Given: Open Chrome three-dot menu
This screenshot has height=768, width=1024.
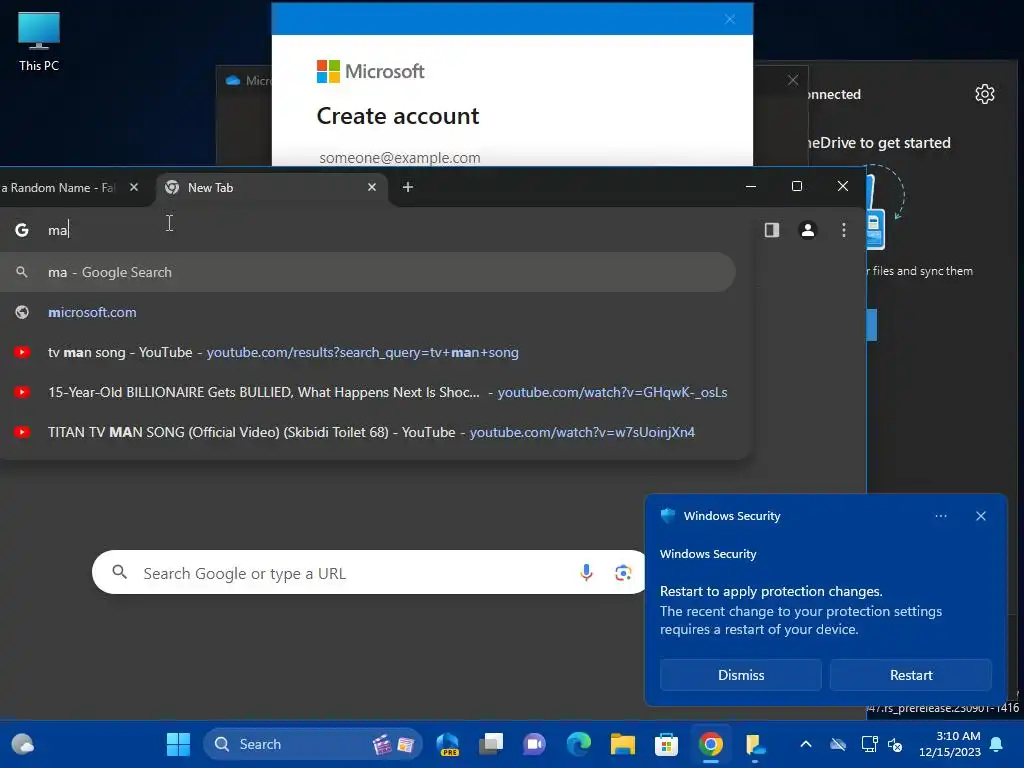Looking at the screenshot, I should (x=844, y=230).
